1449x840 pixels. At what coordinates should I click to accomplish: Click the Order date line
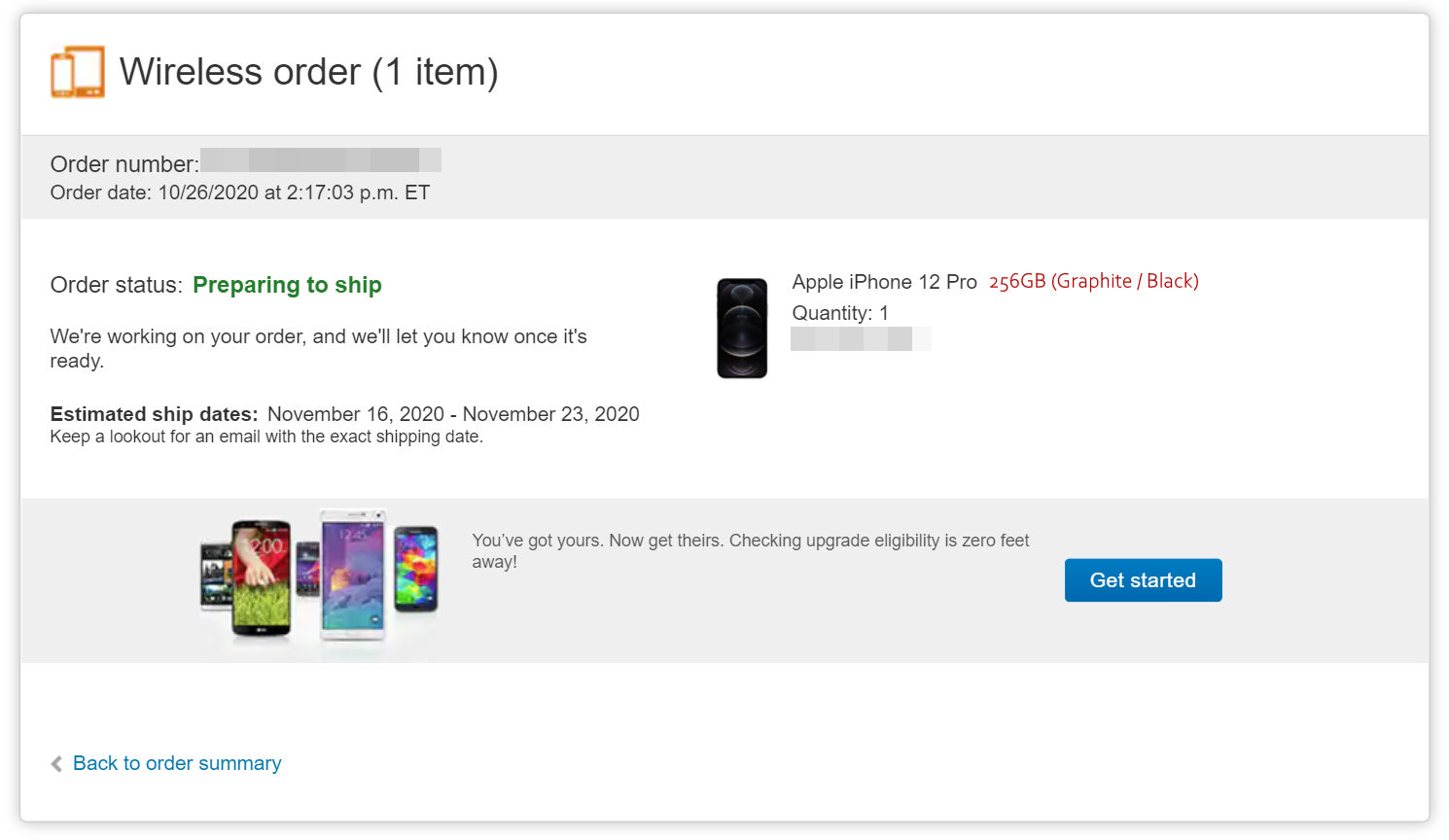(x=239, y=192)
